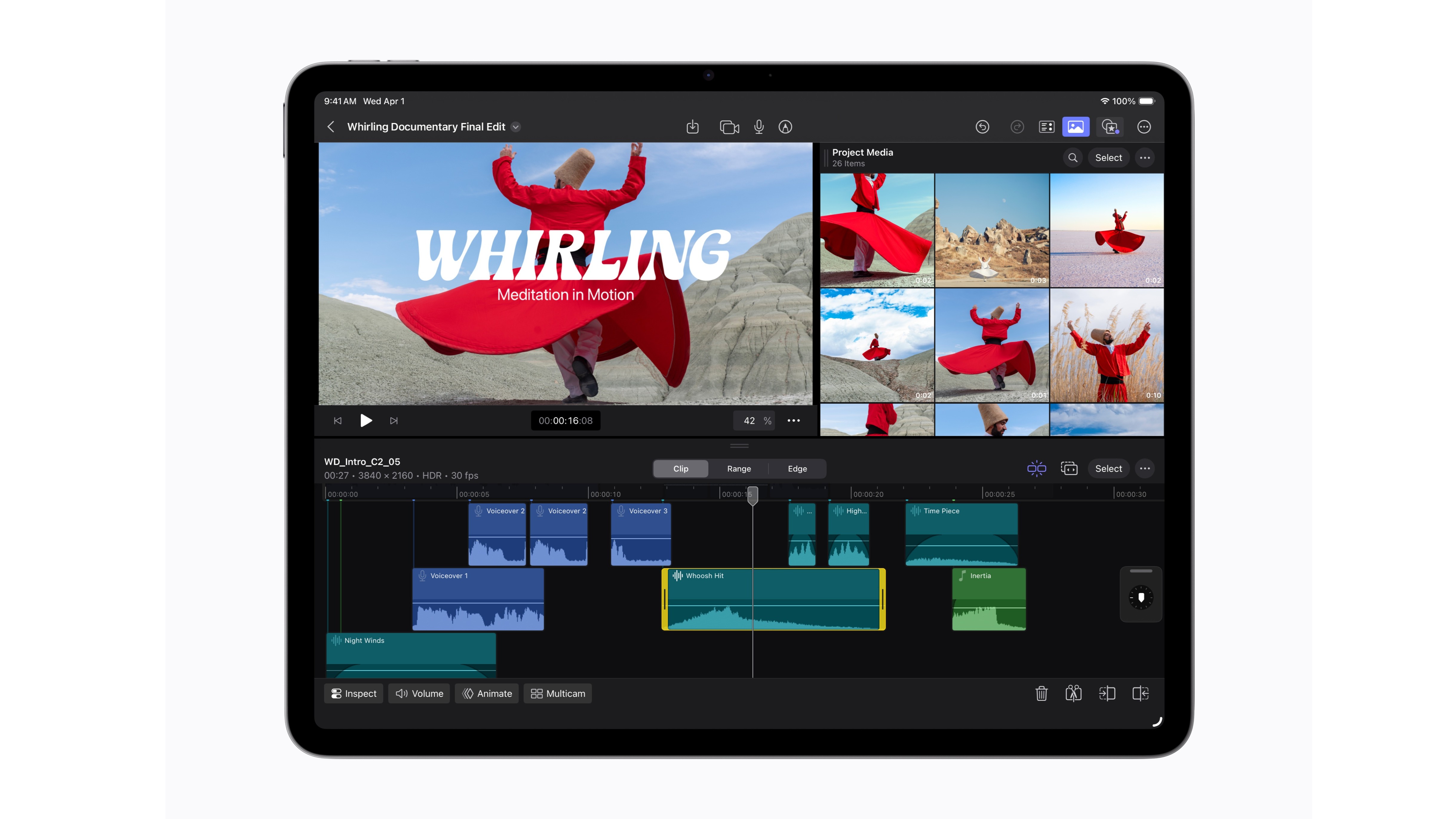Tap the camera capture icon
1456x819 pixels.
tap(729, 127)
